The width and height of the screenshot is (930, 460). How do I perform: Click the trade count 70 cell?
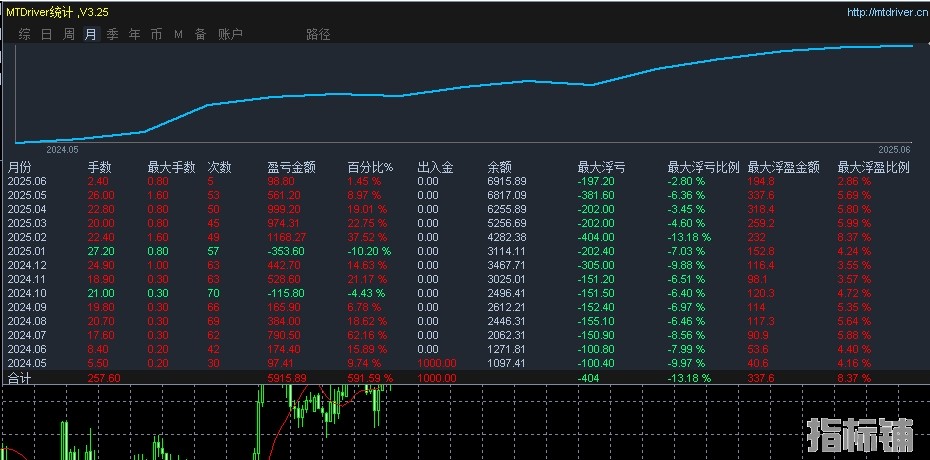[214, 293]
